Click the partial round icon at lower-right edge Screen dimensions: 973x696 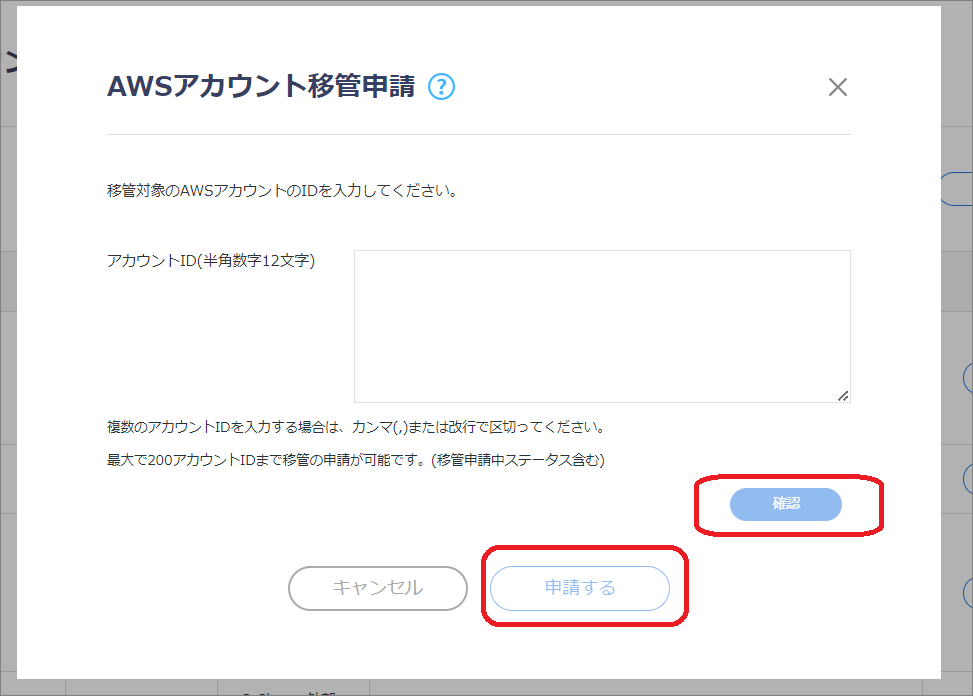click(x=967, y=592)
